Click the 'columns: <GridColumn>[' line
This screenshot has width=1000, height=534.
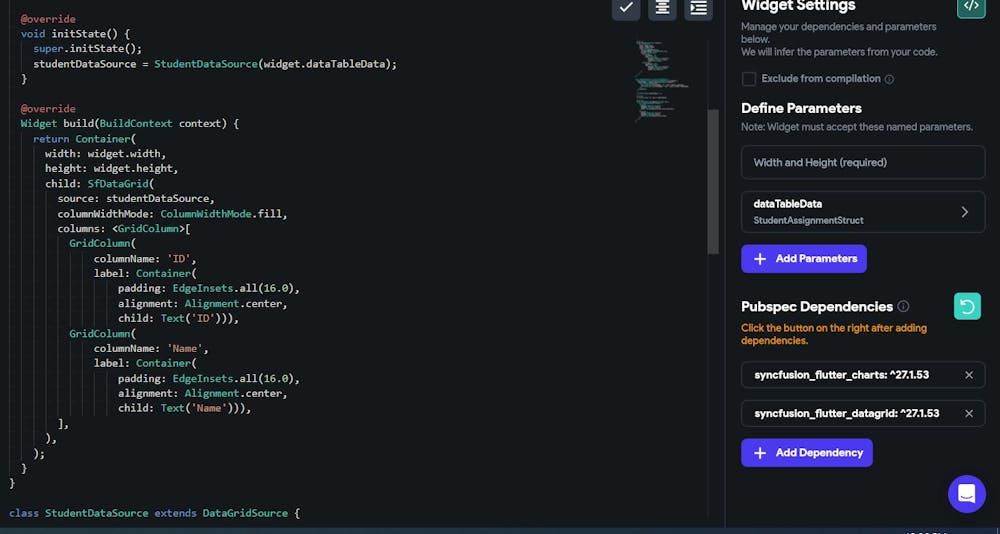click(124, 228)
